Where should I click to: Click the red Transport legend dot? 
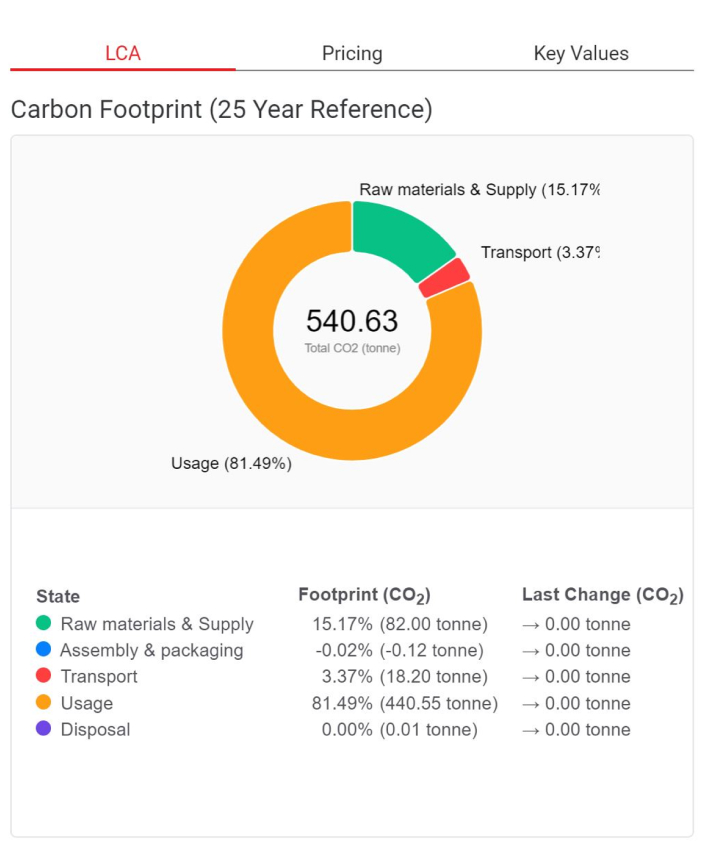(x=43, y=676)
